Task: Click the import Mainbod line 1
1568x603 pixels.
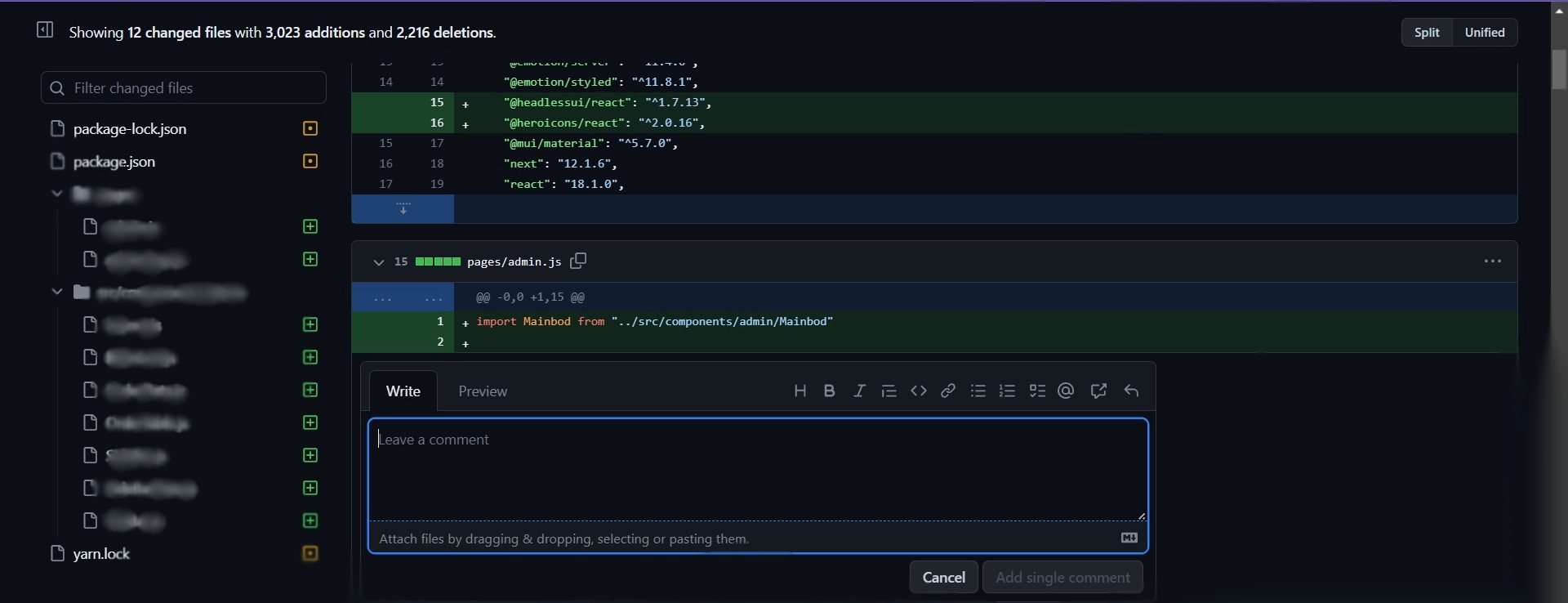Action: pyautogui.click(x=934, y=322)
